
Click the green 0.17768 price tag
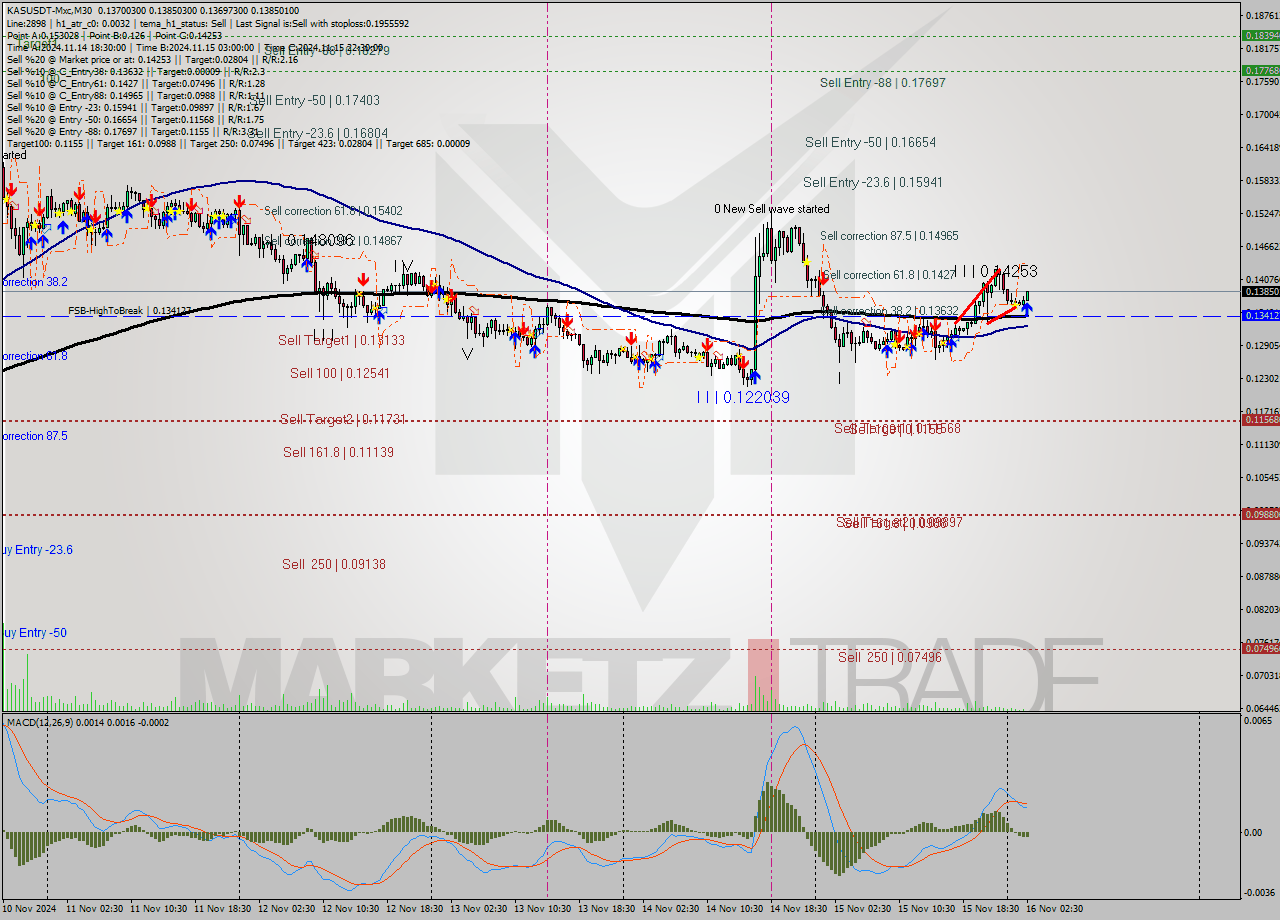click(x=1260, y=70)
